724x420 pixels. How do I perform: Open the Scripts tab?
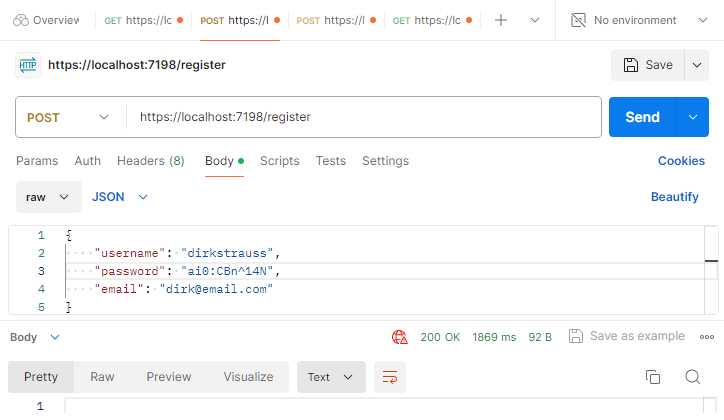click(x=279, y=161)
